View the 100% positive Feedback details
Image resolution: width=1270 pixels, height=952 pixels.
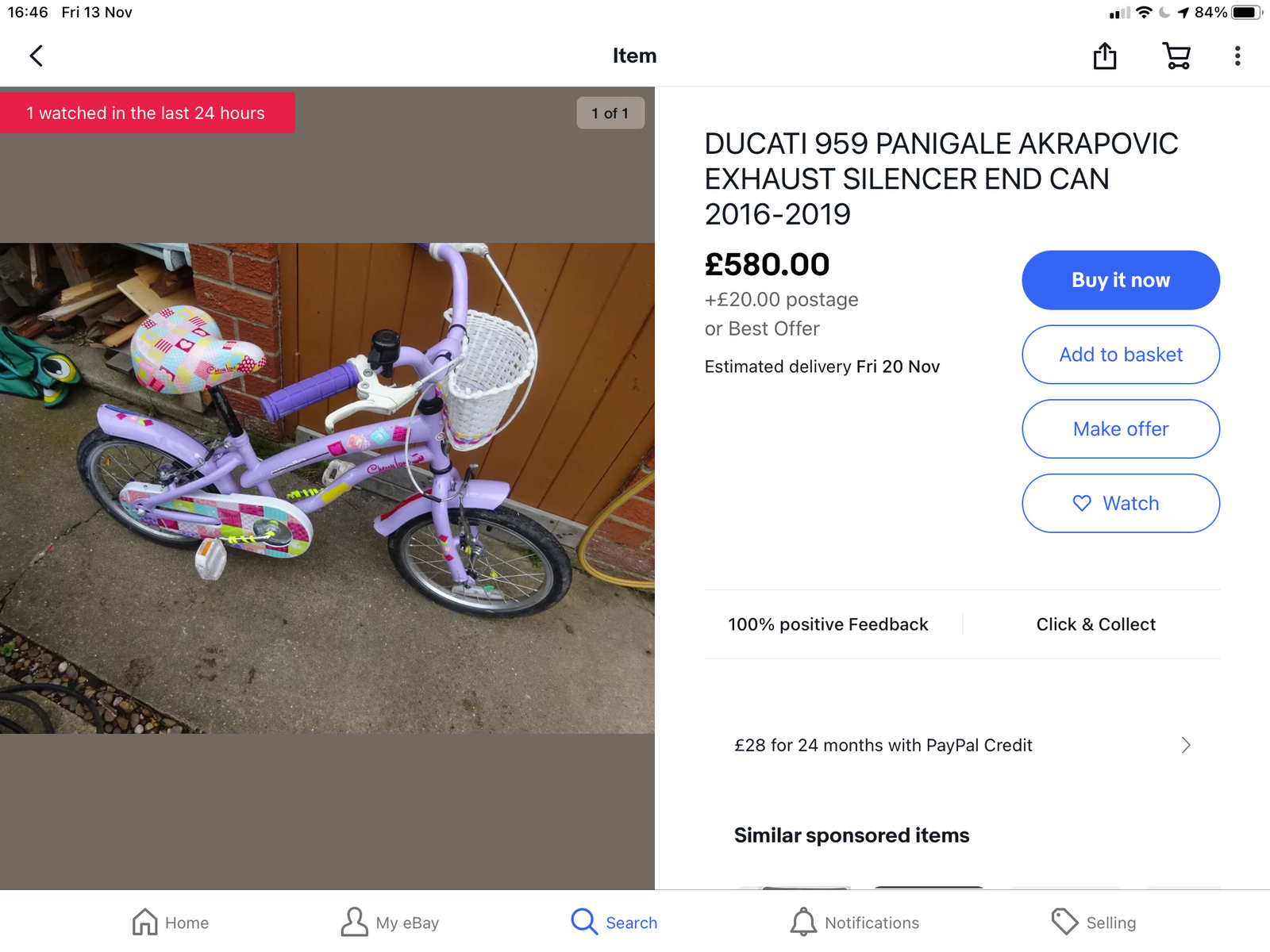click(x=828, y=624)
